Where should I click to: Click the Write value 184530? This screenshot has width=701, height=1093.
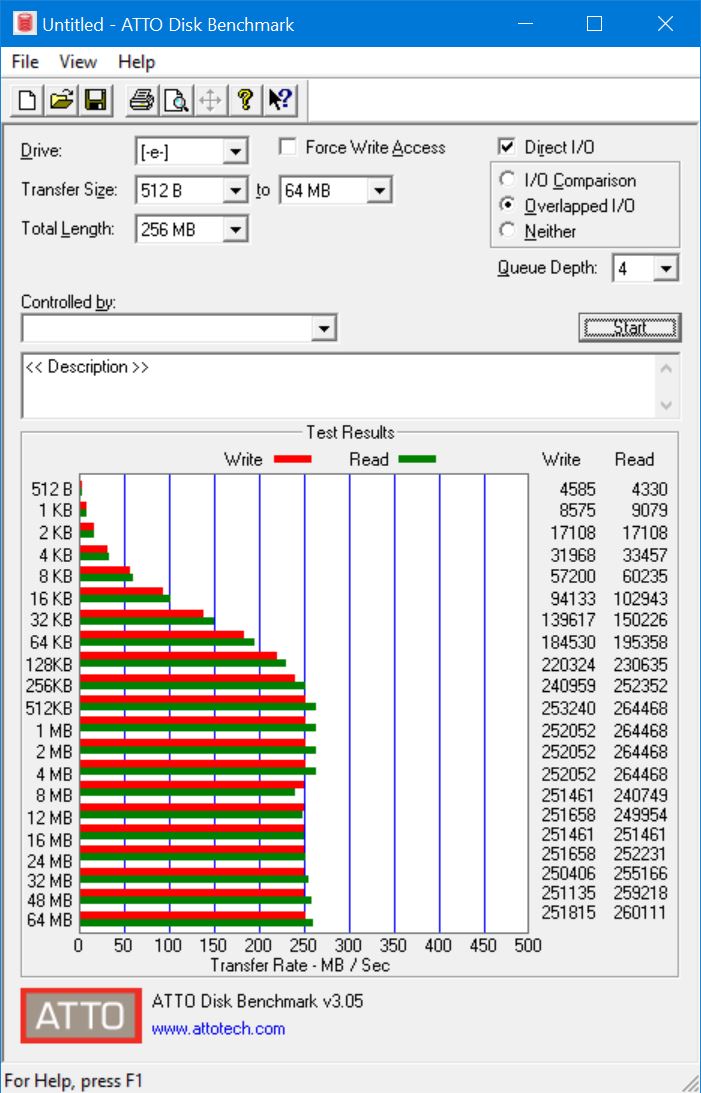coord(569,642)
